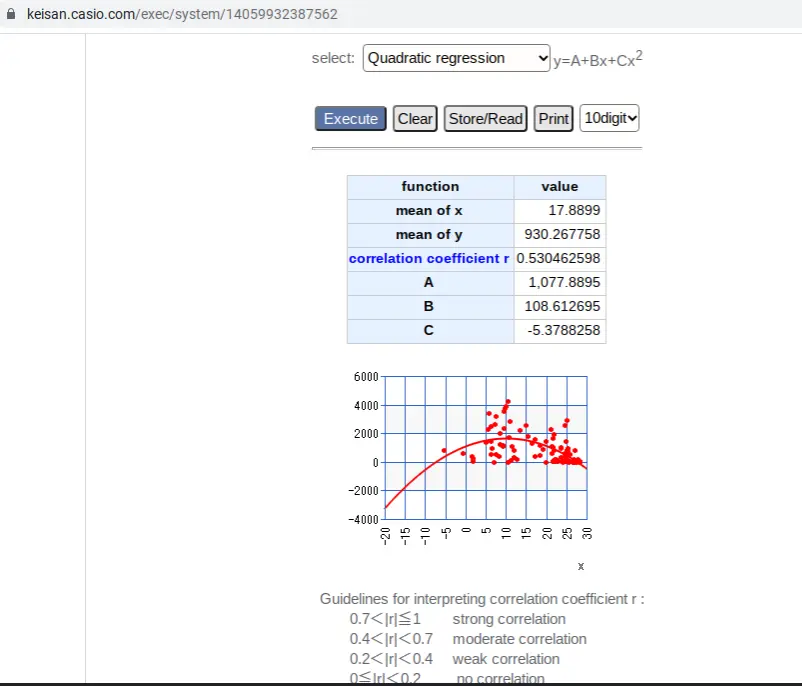Click 'moderate correlation' guideline text

click(x=519, y=639)
